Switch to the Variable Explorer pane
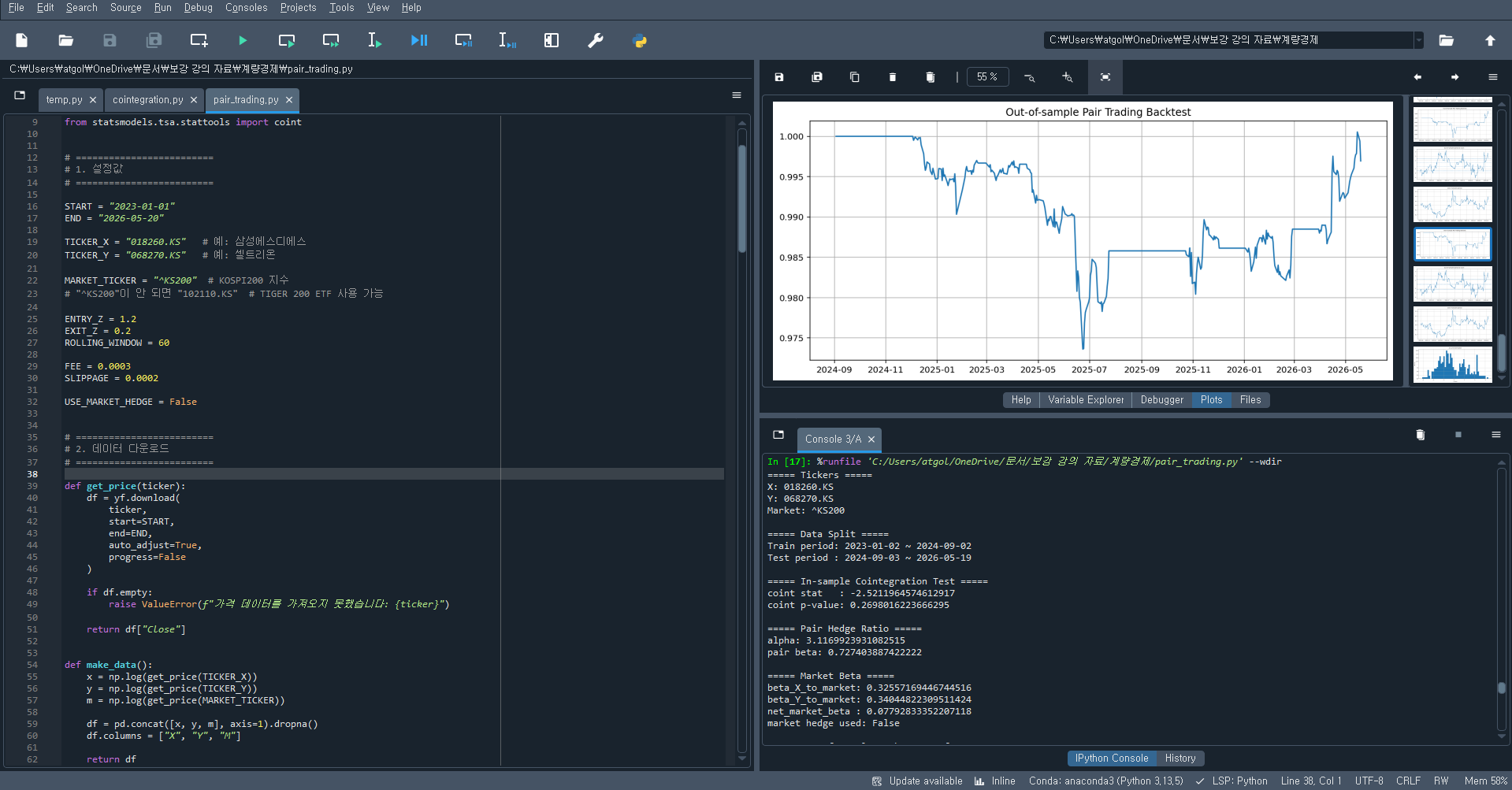The width and height of the screenshot is (1512, 790). 1086,400
